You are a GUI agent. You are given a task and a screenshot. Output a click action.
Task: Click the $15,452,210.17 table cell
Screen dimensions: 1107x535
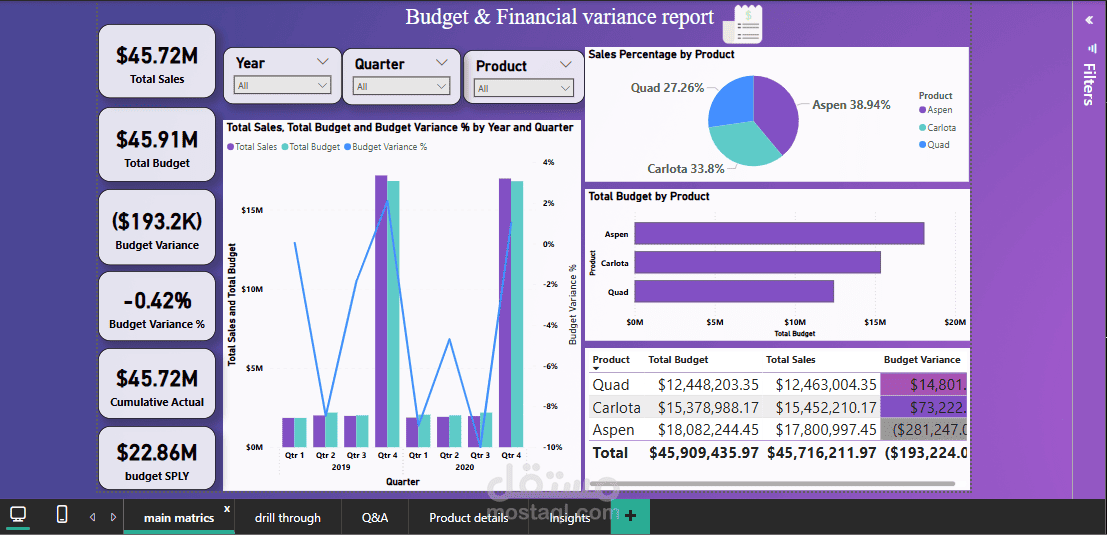coord(826,407)
